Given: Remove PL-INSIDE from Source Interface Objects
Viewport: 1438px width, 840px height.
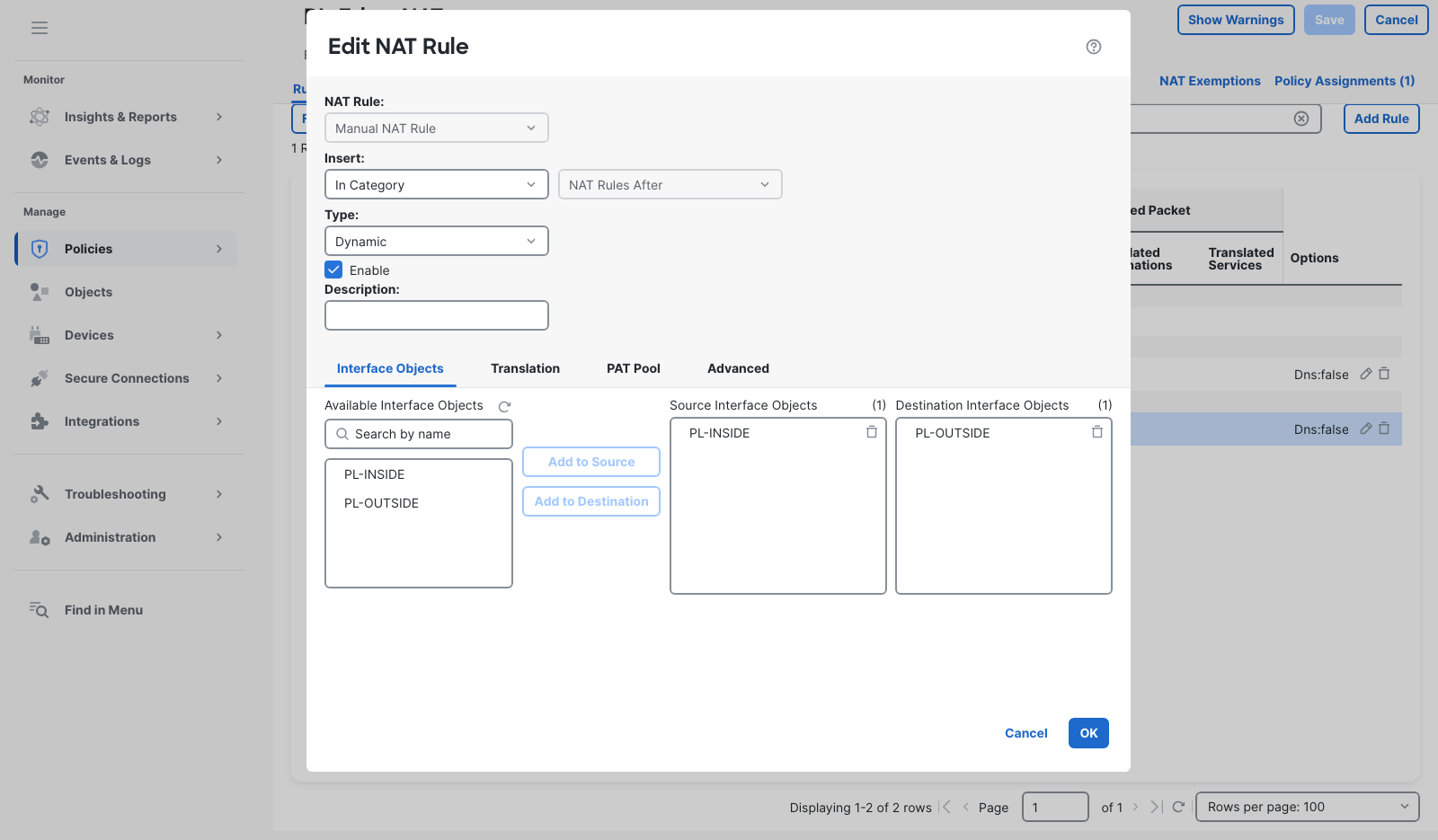Looking at the screenshot, I should pyautogui.click(x=872, y=432).
